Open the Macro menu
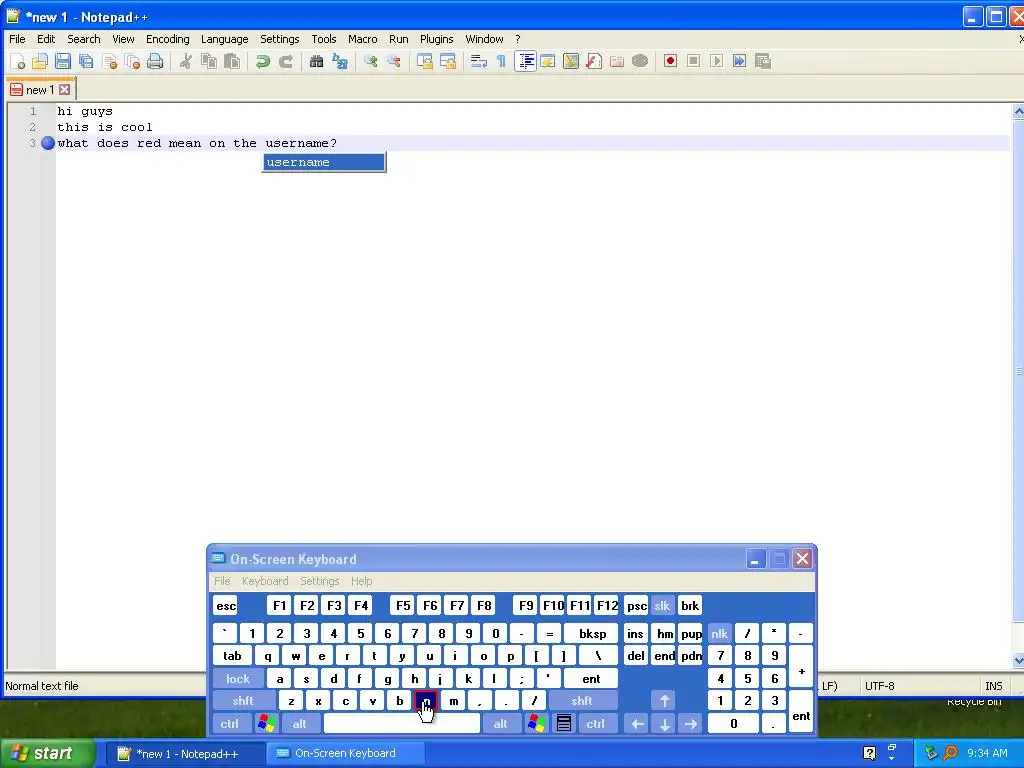This screenshot has width=1024, height=768. 362,39
